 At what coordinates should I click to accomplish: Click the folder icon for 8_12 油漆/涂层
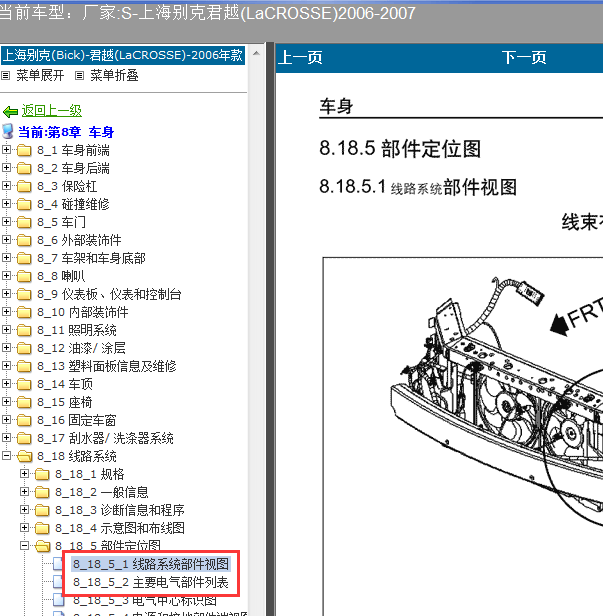coord(24,348)
